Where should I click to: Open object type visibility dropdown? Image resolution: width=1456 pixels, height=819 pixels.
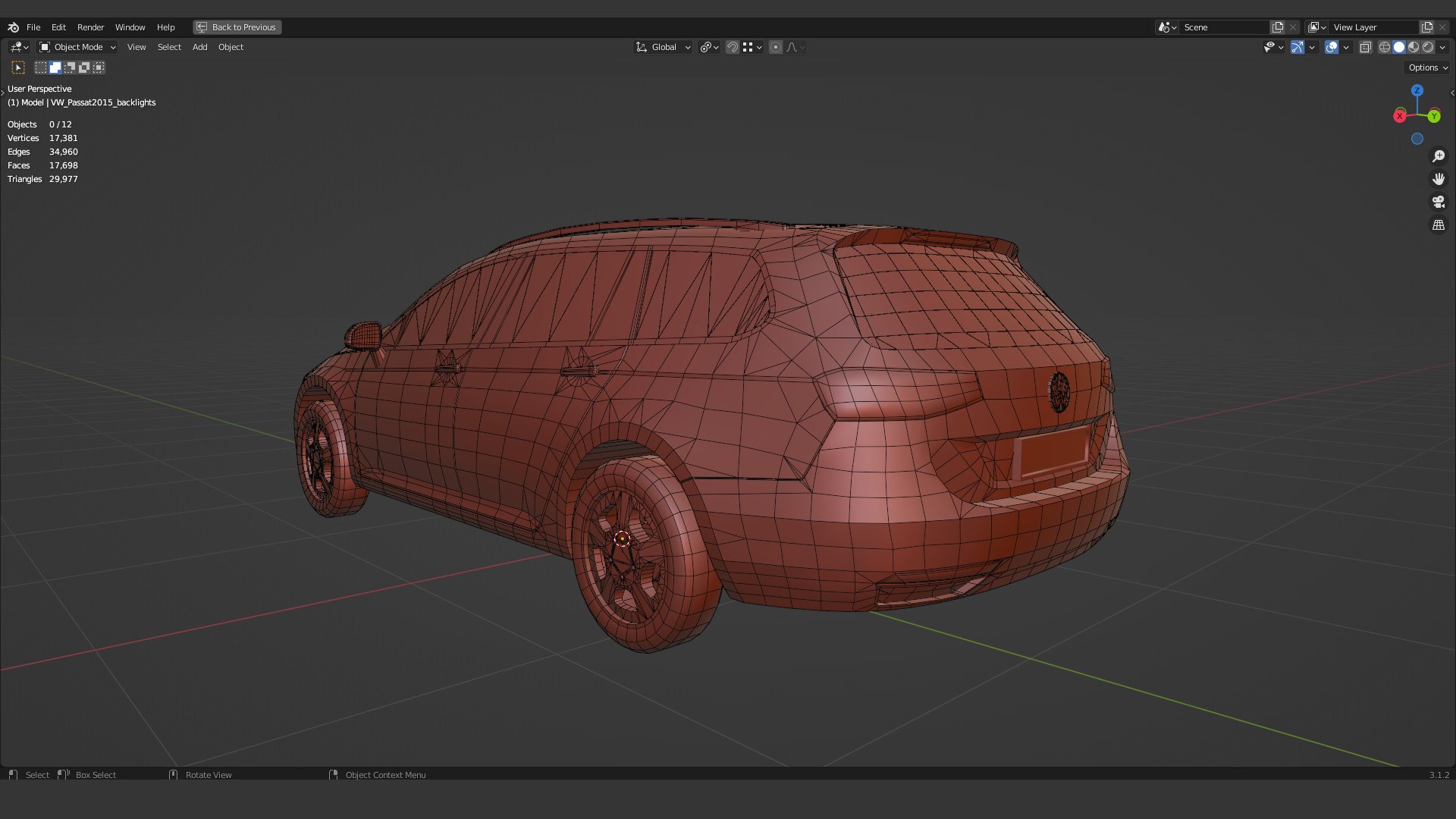(x=1273, y=47)
